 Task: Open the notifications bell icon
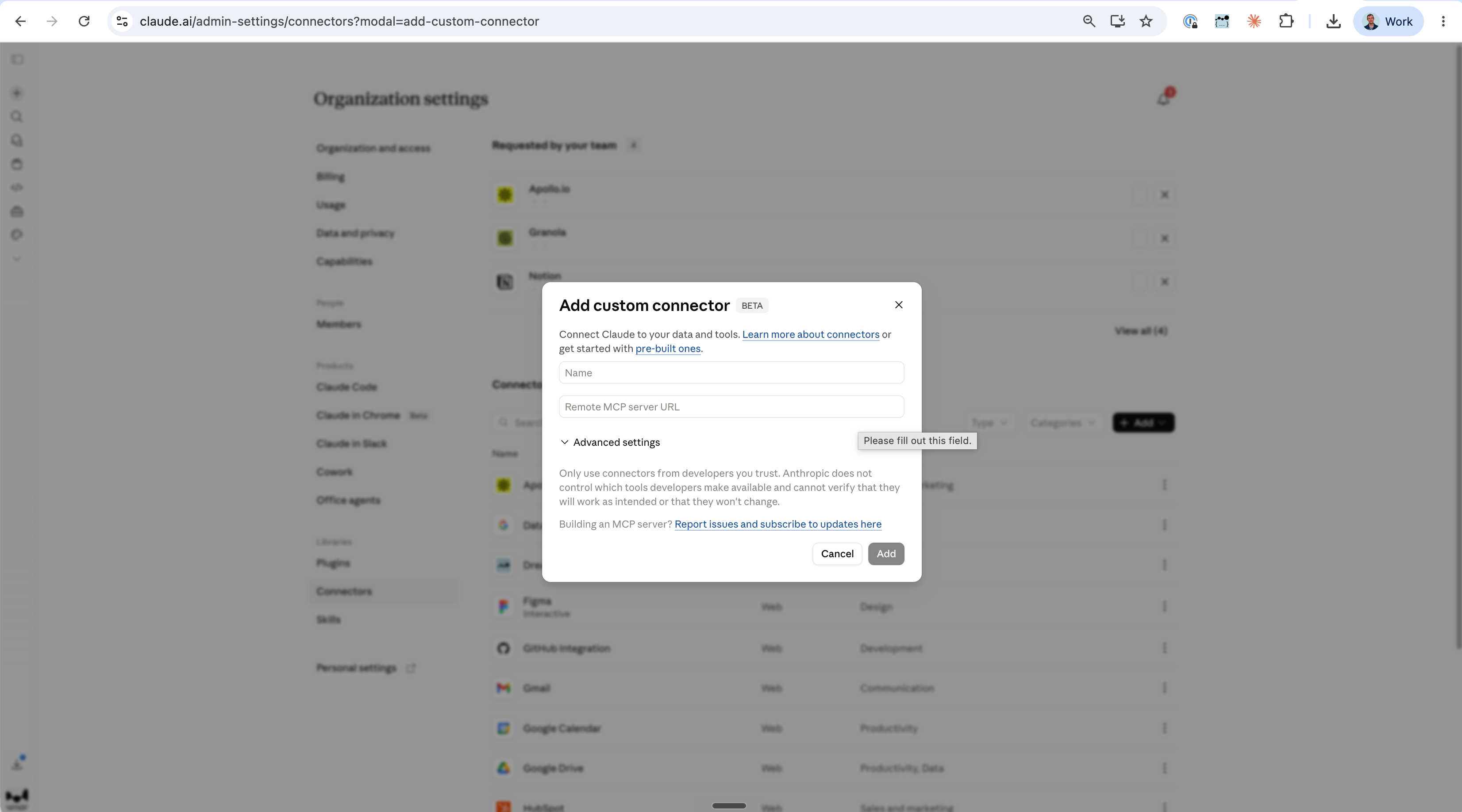coord(1163,100)
